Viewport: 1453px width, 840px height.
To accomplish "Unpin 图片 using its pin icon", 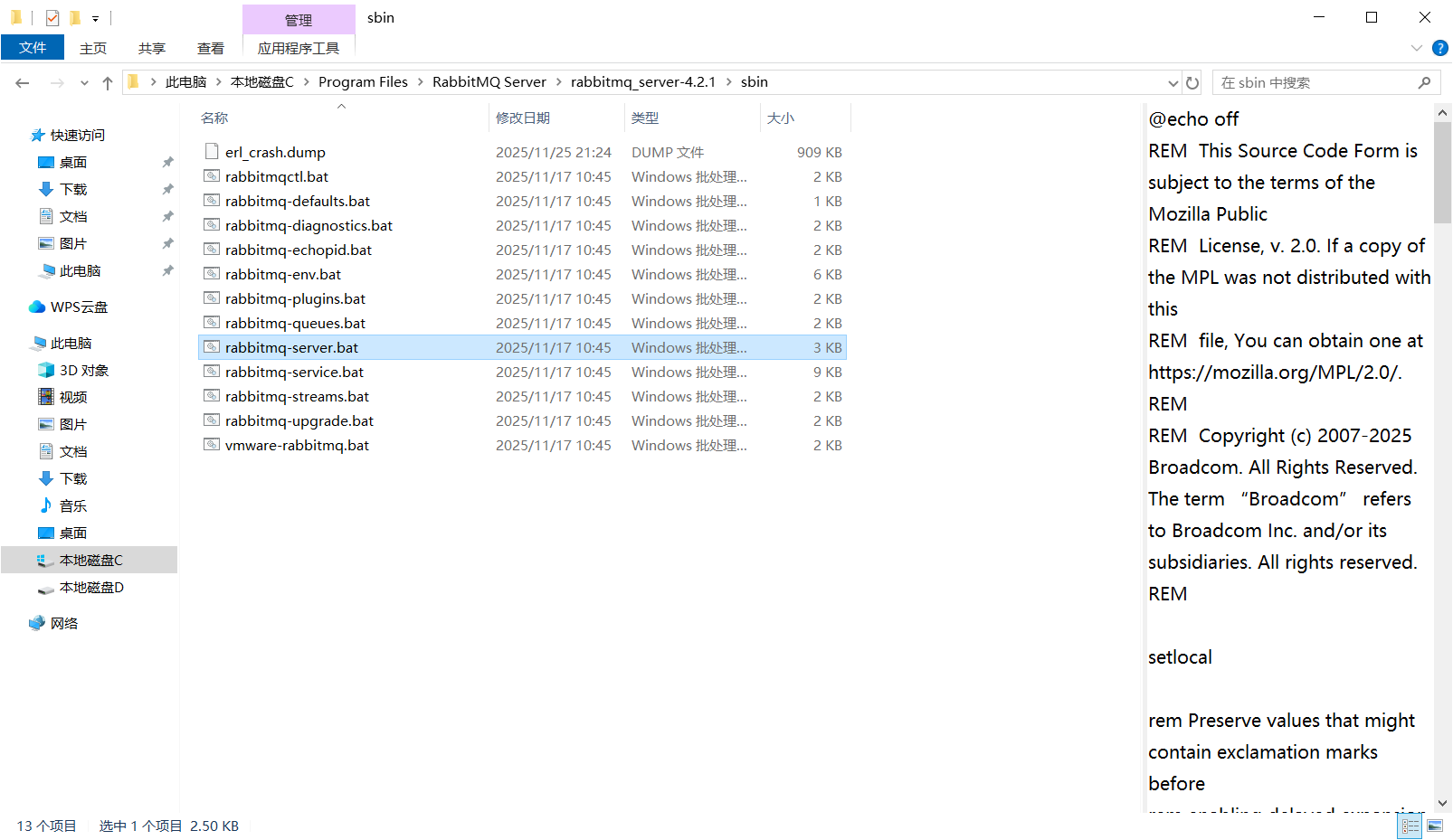I will (167, 244).
